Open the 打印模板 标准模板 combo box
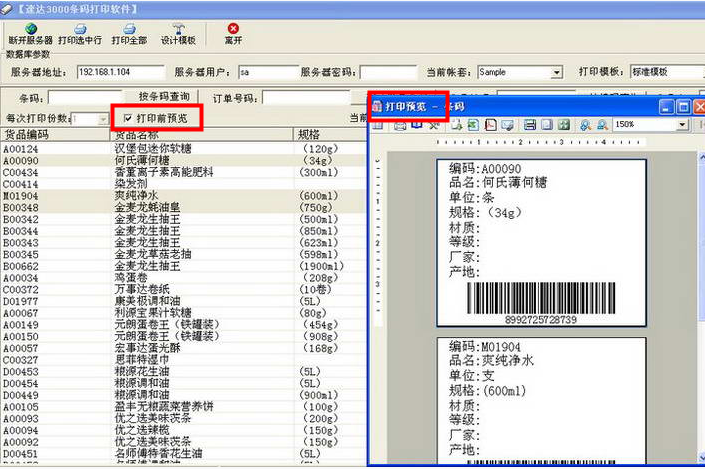This screenshot has height=469, width=705. tap(666, 72)
